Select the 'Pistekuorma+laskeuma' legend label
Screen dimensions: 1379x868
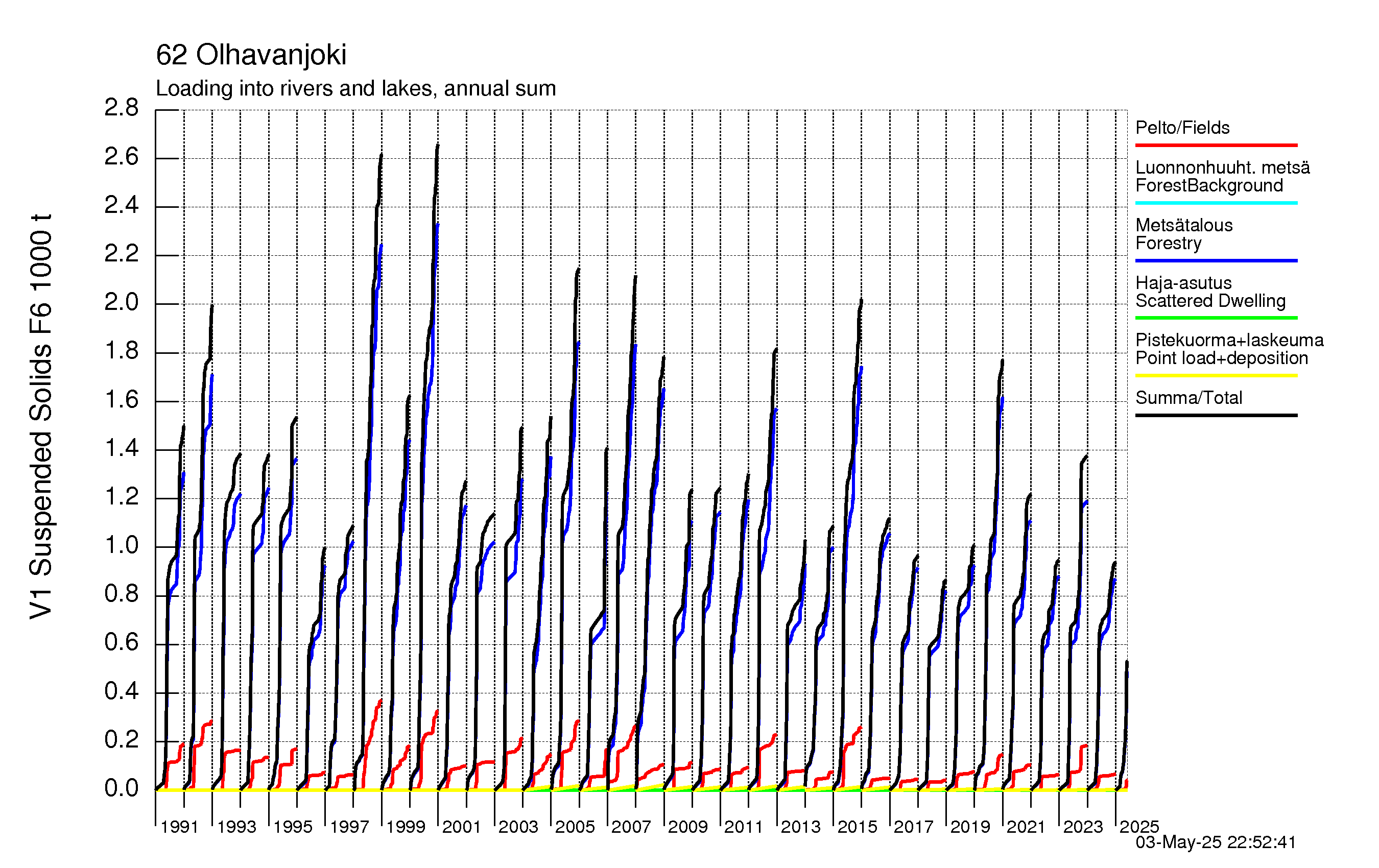tap(1229, 340)
